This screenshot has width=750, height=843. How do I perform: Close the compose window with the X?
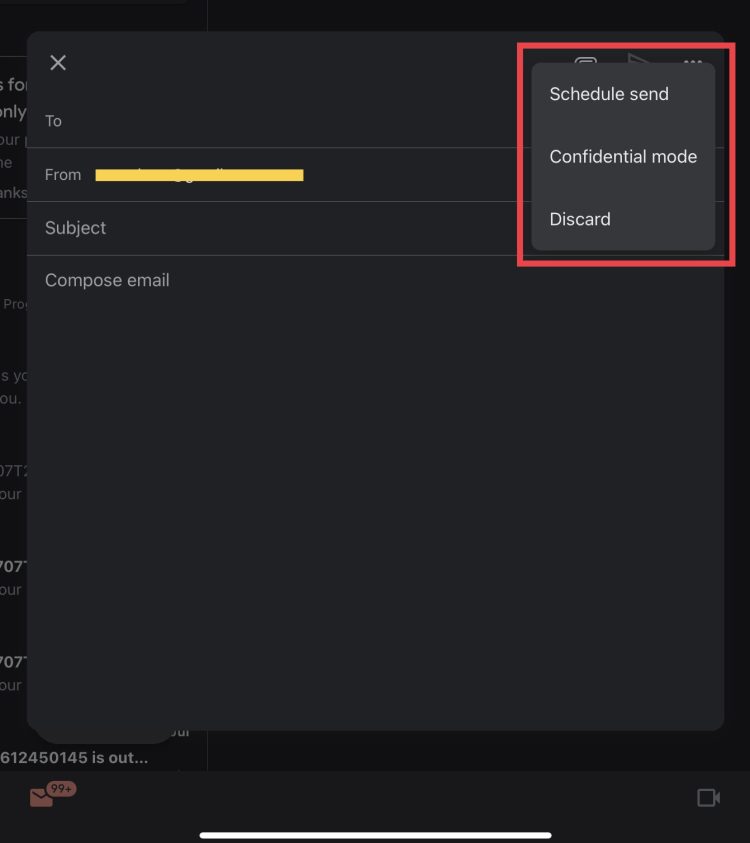[58, 63]
